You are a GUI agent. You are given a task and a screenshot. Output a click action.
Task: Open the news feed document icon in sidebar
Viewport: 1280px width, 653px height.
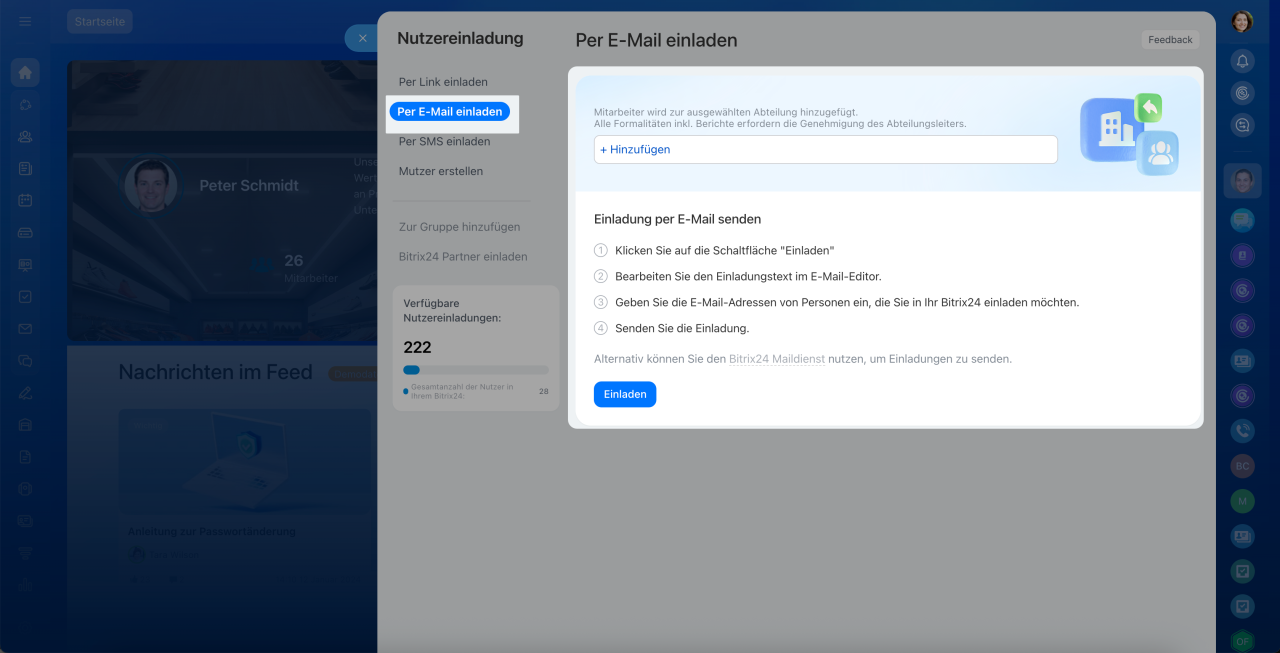[25, 169]
